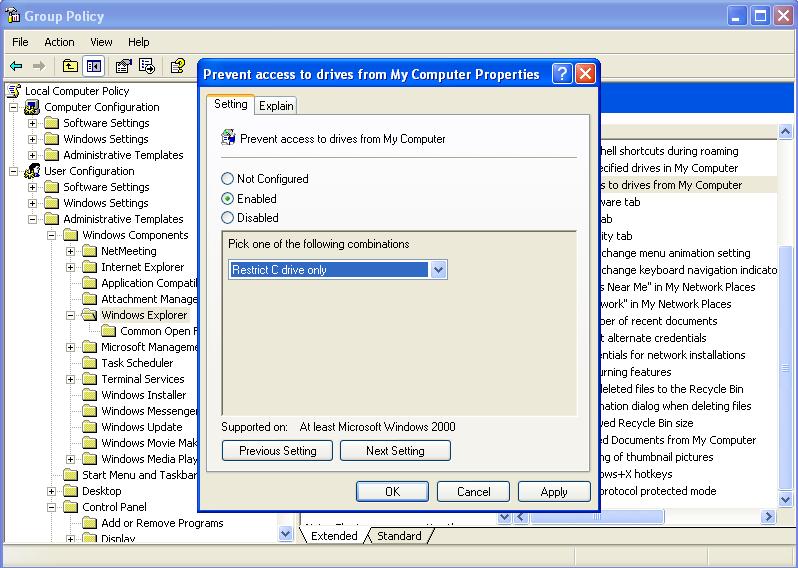Viewport: 798px width, 568px height.
Task: Collapse the Computer Configuration node
Action: 14,107
